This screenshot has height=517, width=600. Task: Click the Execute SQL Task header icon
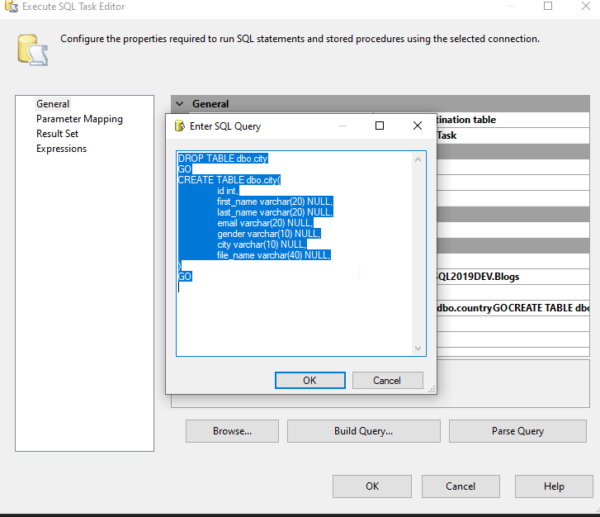pos(32,48)
